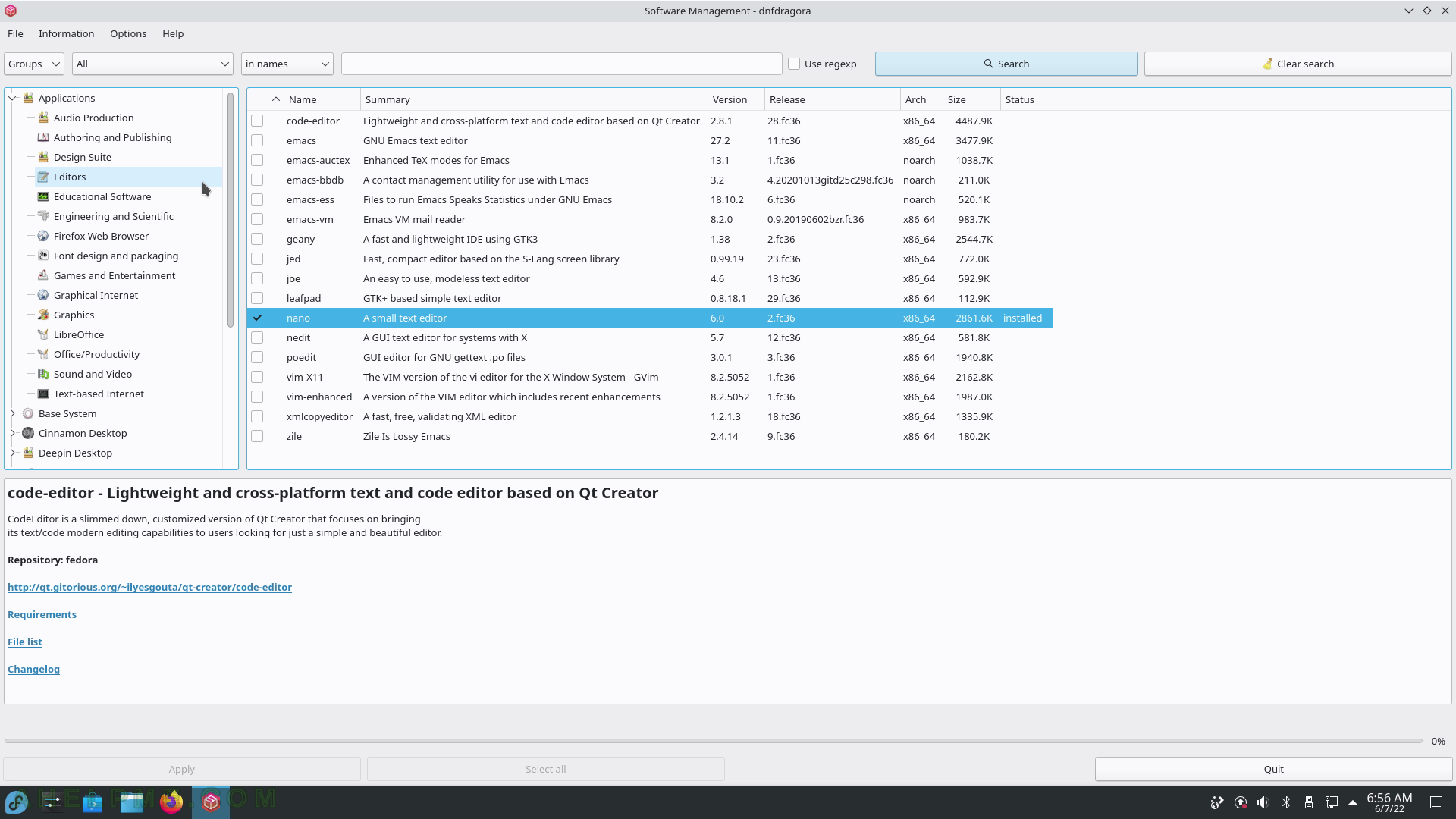Screen dimensions: 1456x819
Task: Click the Games and Entertainment icon
Action: [43, 275]
